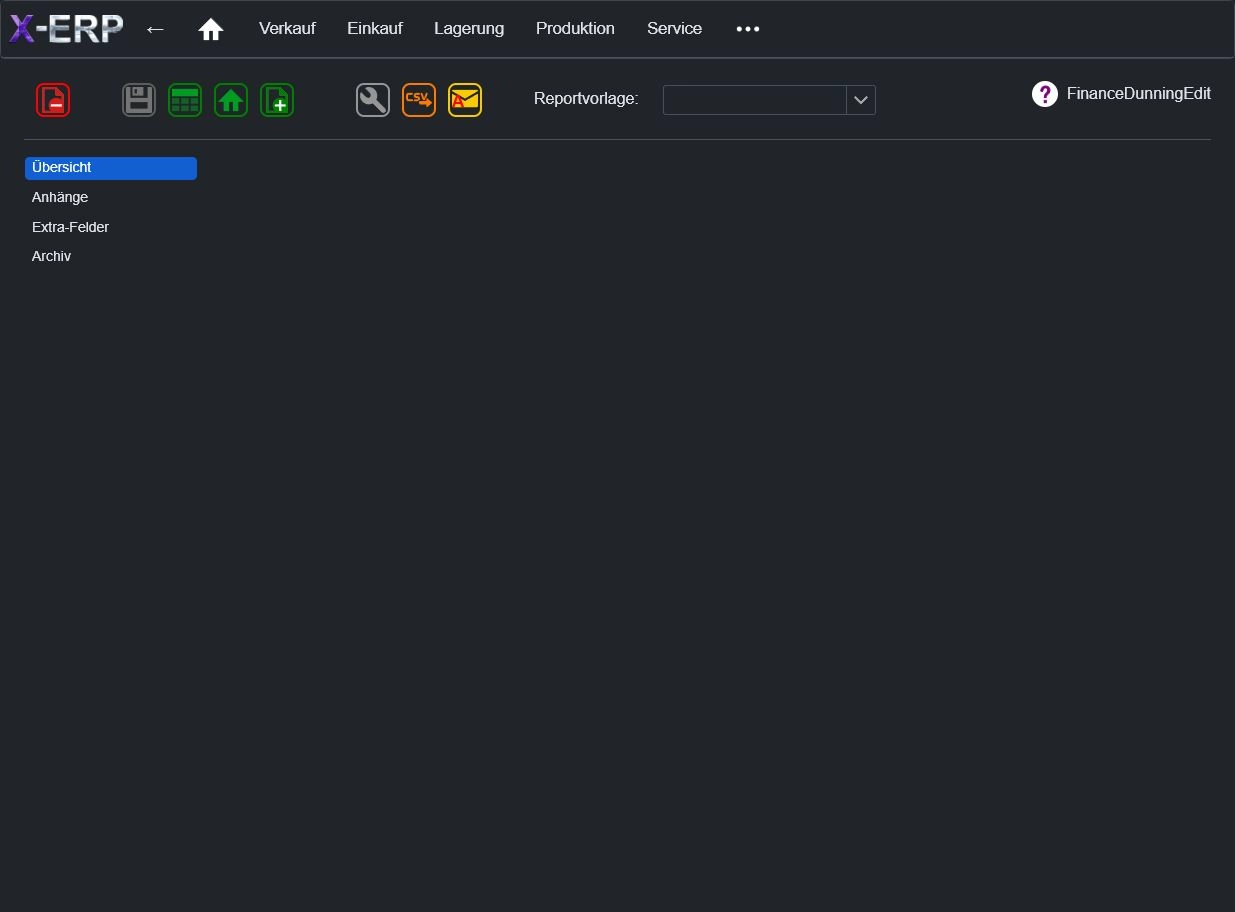Viewport: 1235px width, 912px height.
Task: Open the Service menu
Action: tap(674, 29)
